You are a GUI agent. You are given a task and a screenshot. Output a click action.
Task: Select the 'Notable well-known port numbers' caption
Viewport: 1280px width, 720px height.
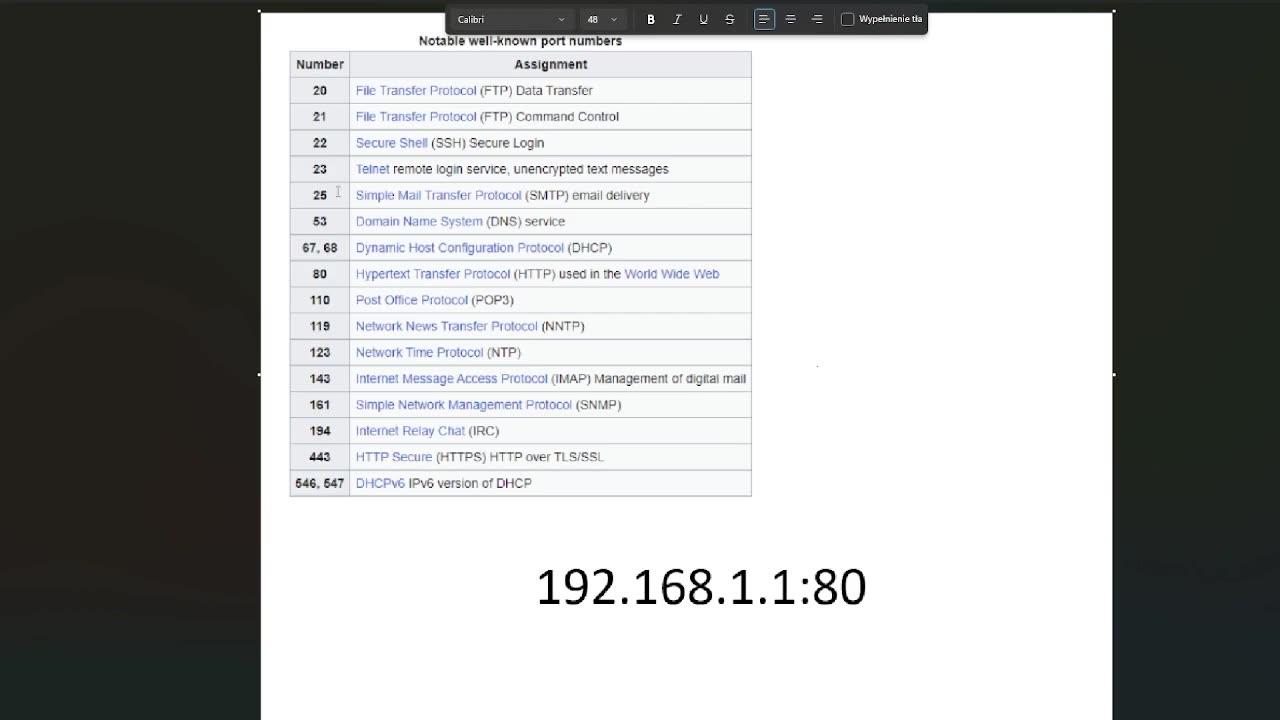(520, 41)
